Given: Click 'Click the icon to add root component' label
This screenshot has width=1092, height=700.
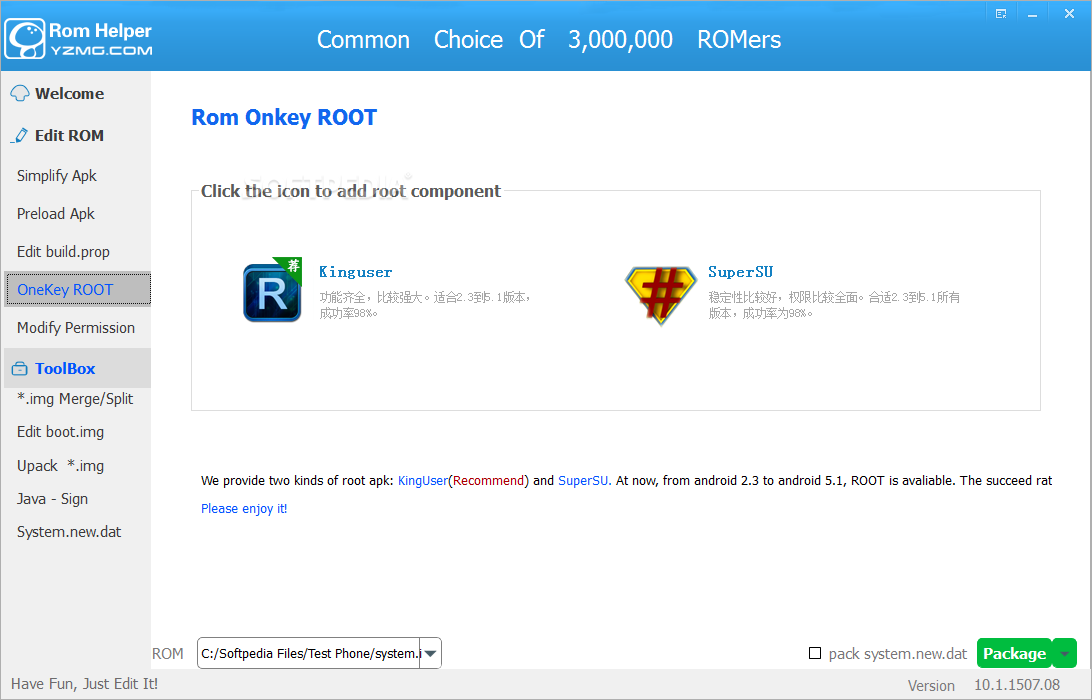Looking at the screenshot, I should (350, 191).
